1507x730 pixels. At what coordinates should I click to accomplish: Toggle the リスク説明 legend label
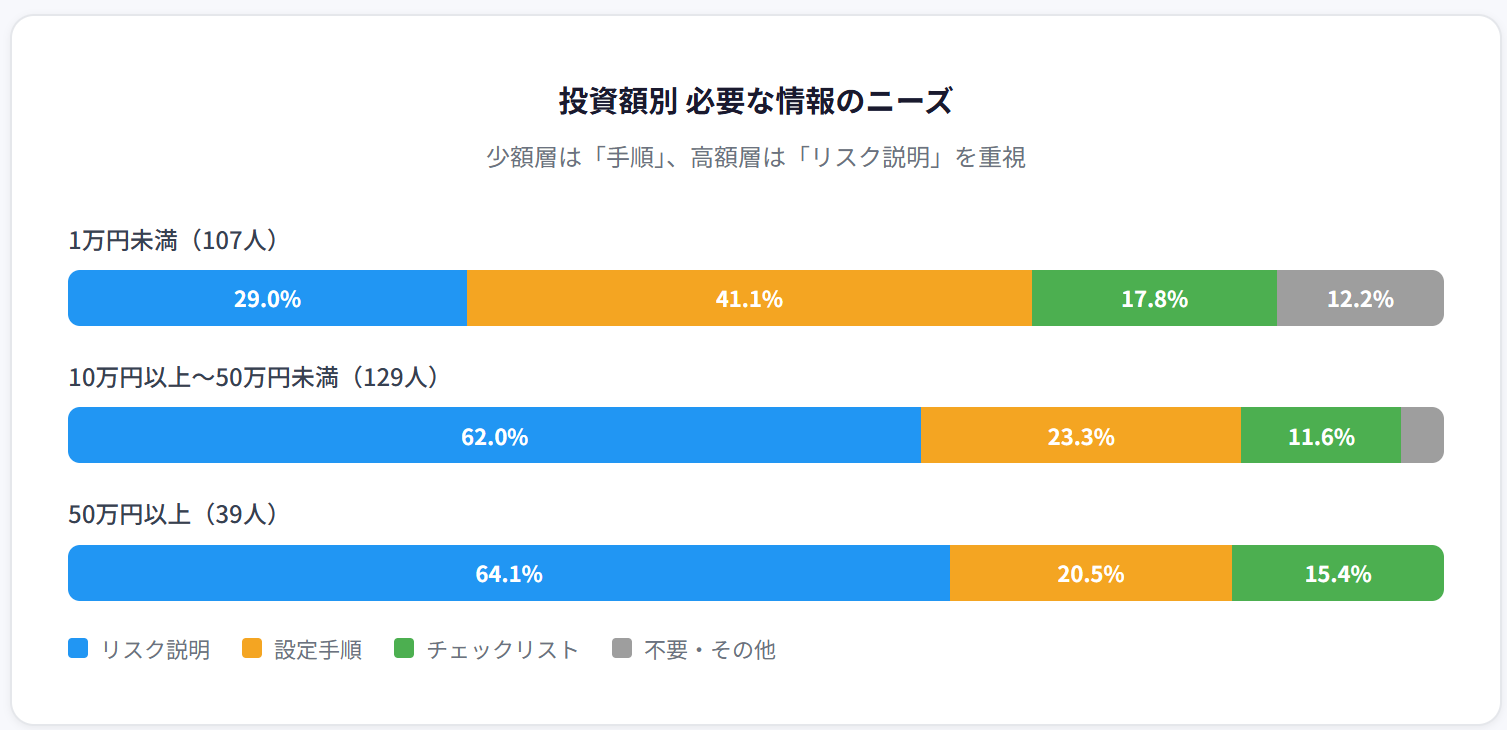pos(155,650)
